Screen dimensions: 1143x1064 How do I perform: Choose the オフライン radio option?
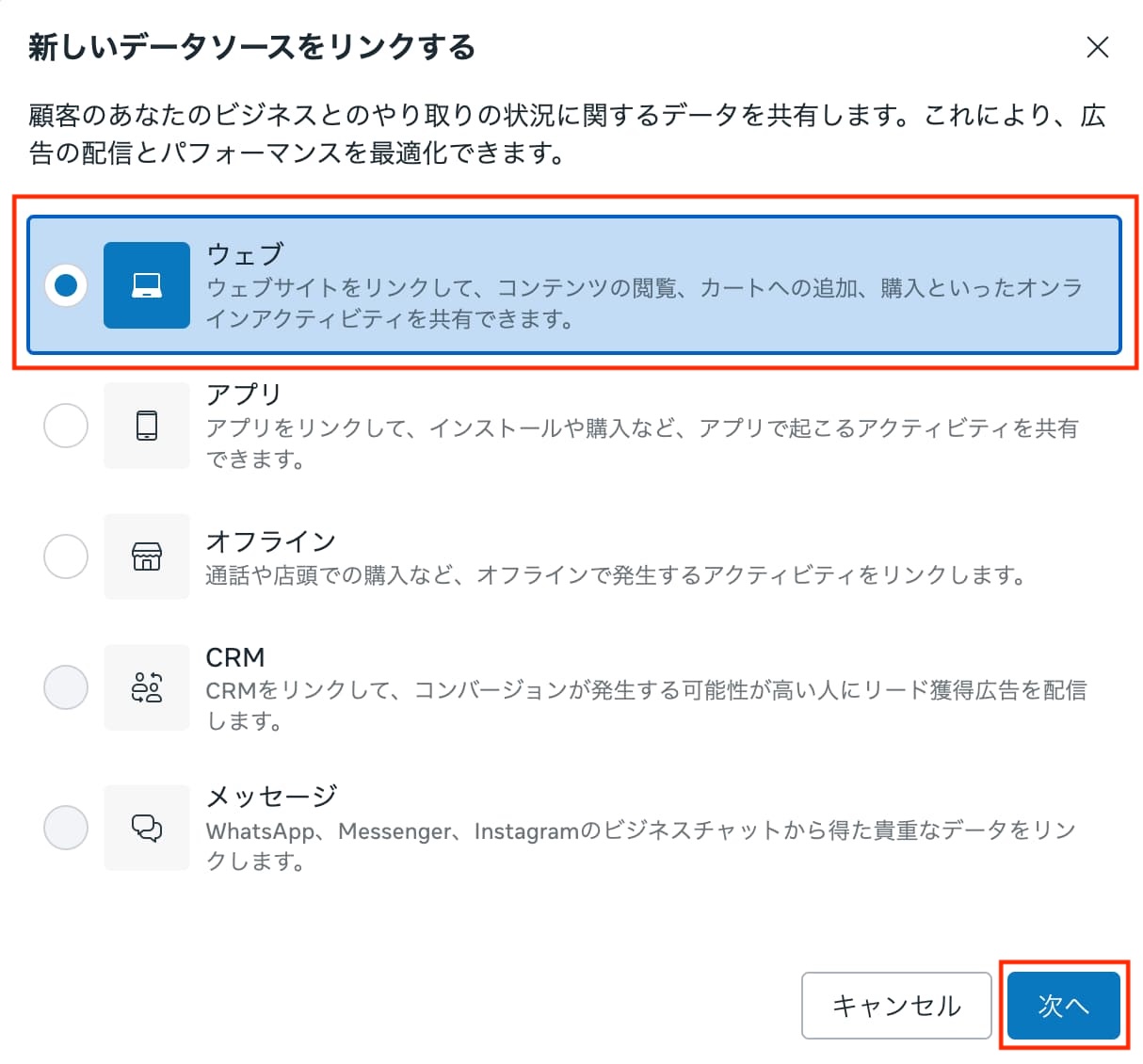[66, 556]
